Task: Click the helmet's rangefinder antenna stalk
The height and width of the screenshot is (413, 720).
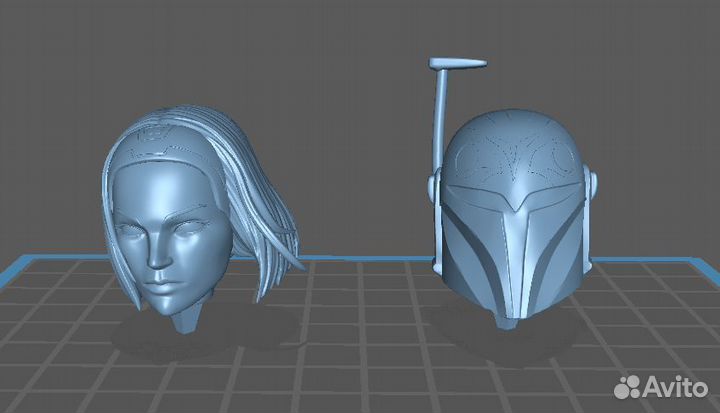Action: 440,120
